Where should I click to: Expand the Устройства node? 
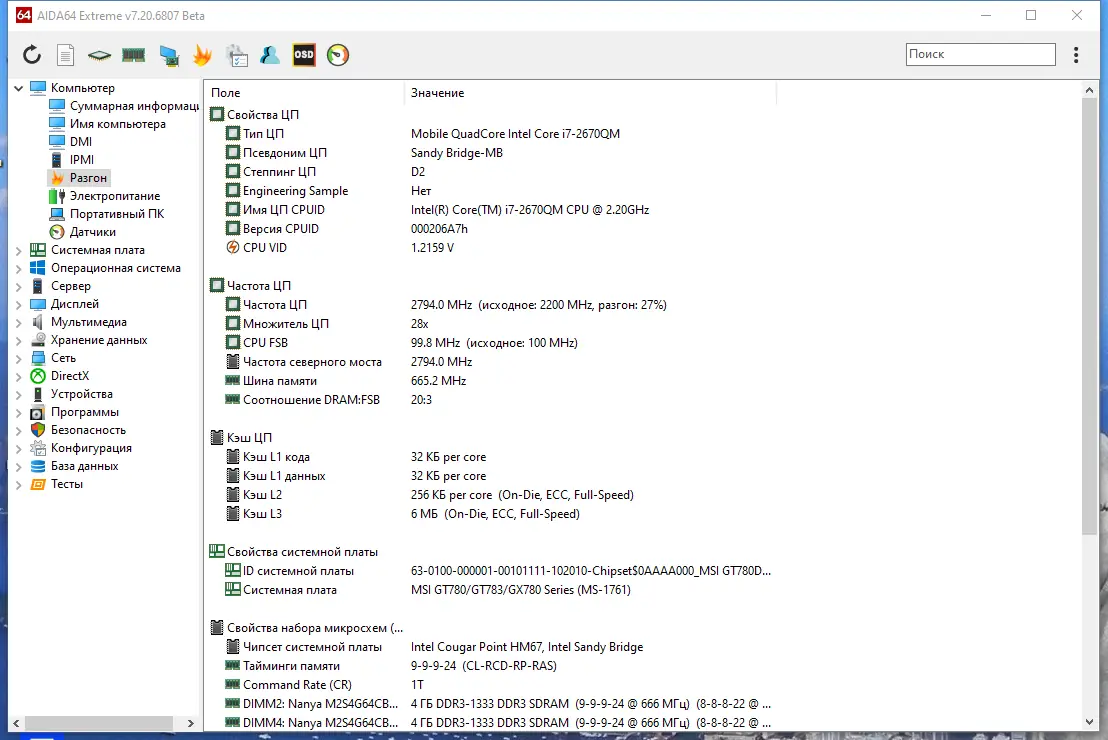pos(18,394)
